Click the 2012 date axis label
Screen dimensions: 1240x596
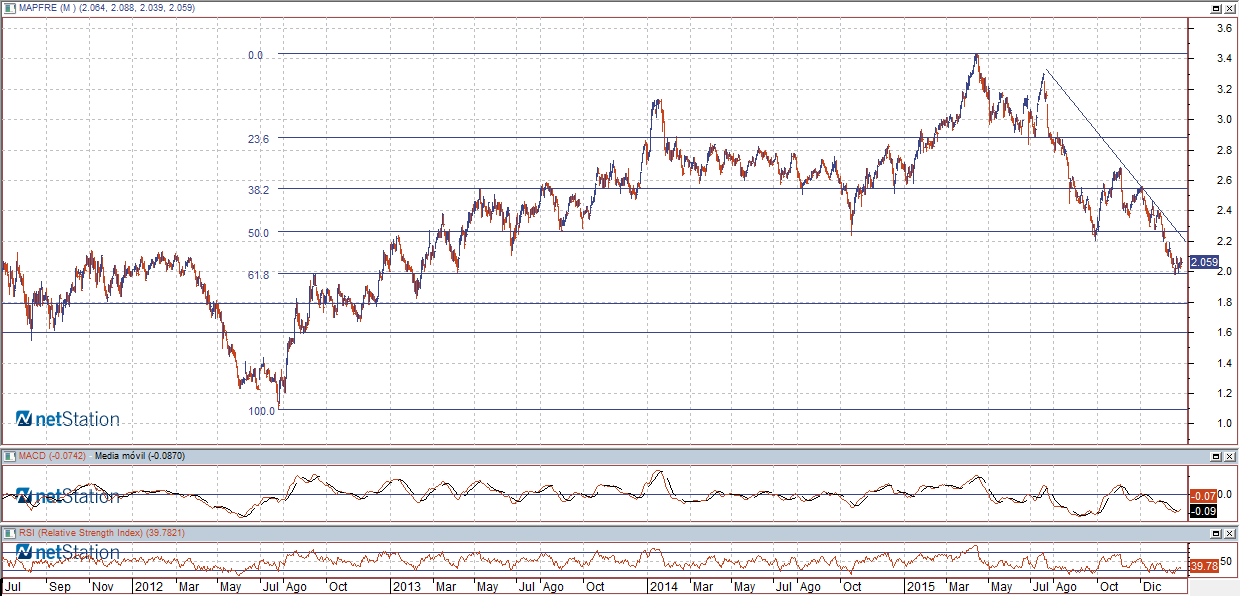(x=147, y=587)
